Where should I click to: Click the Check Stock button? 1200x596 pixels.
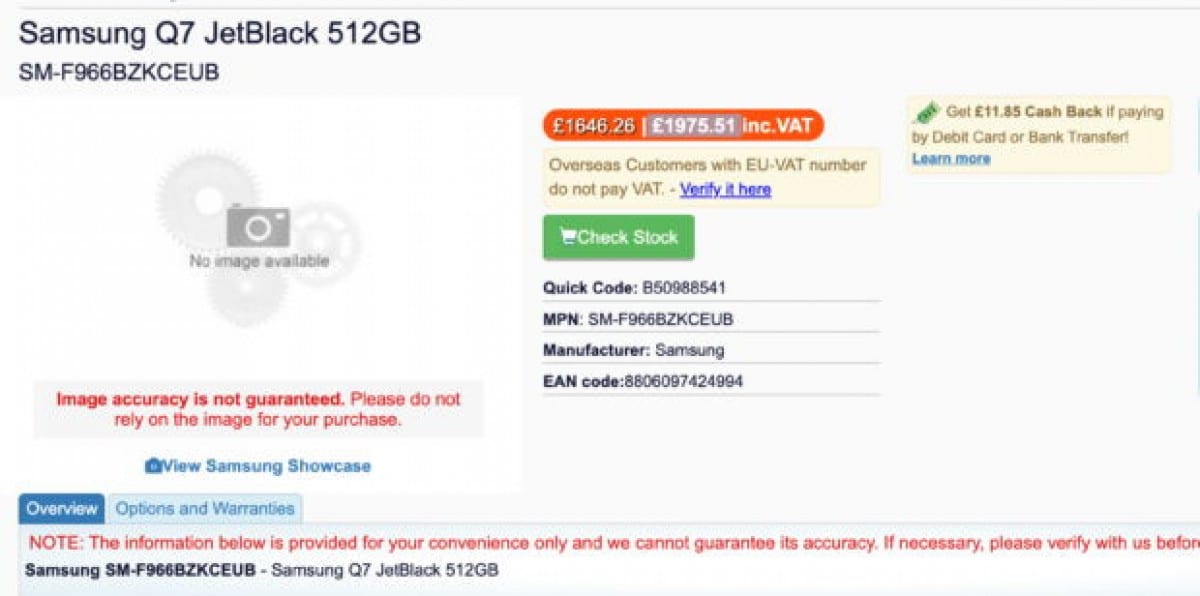pyautogui.click(x=618, y=238)
